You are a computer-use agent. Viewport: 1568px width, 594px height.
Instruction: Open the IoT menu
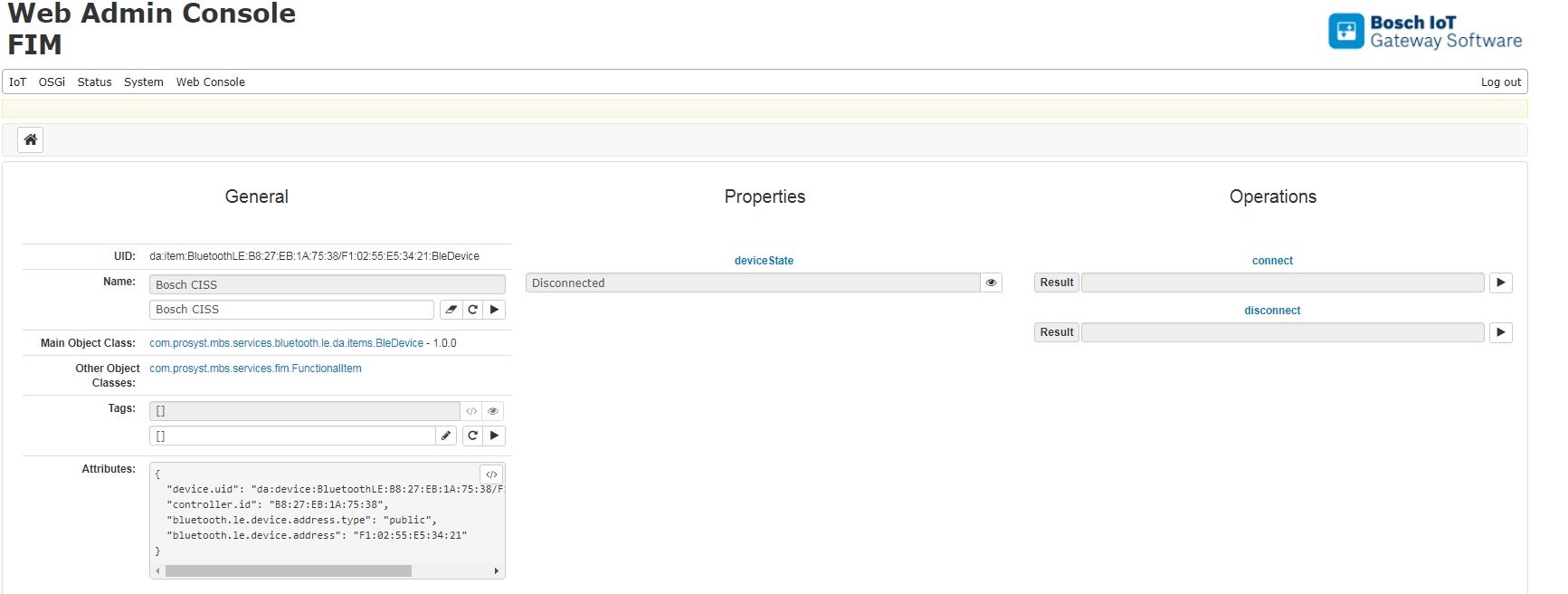17,82
